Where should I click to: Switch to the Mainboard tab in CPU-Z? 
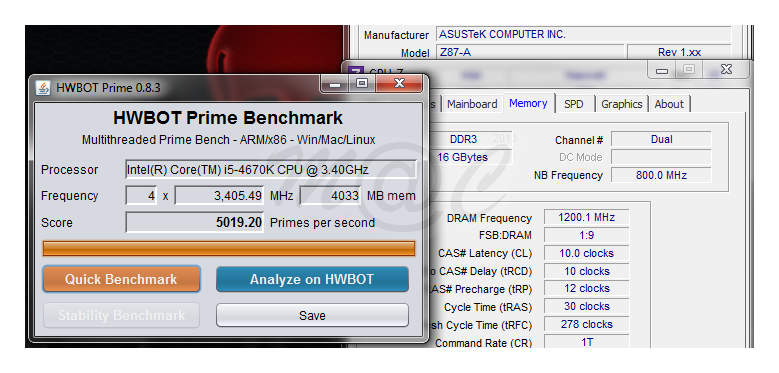pos(471,104)
